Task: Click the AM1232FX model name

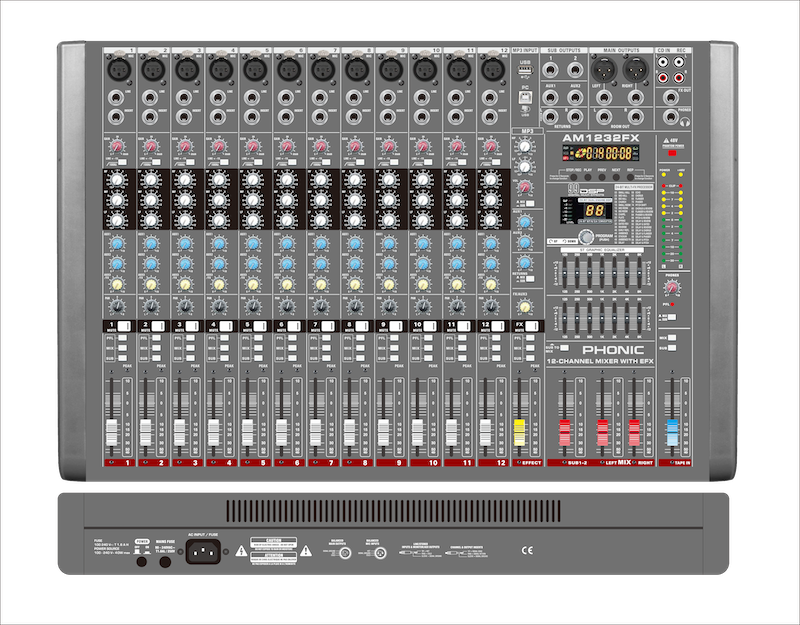Action: click(x=601, y=138)
